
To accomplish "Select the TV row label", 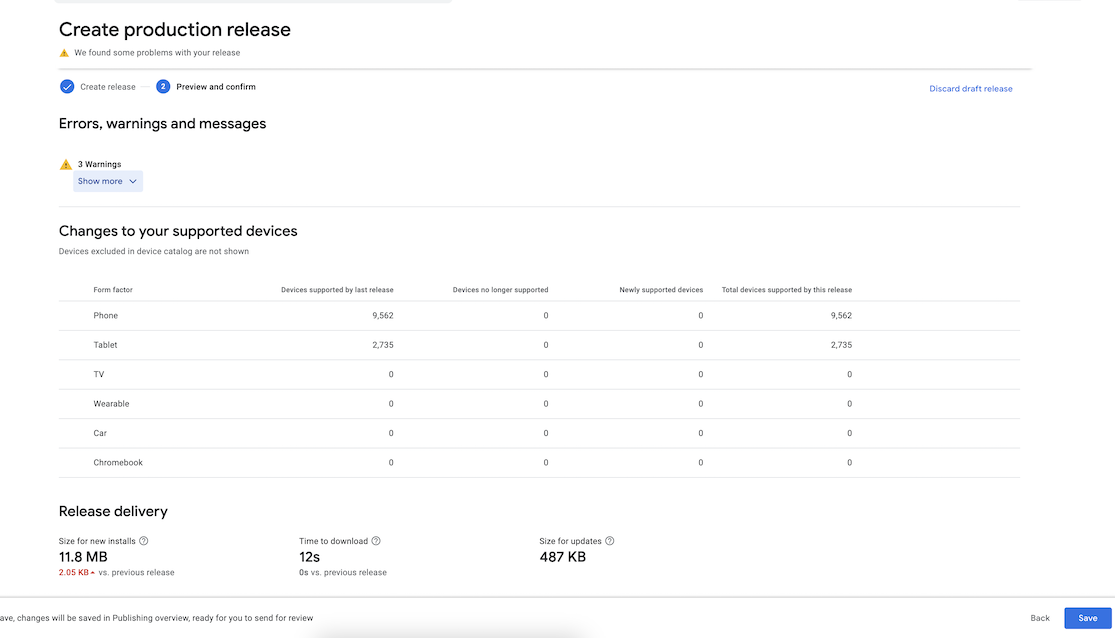I will pyautogui.click(x=99, y=374).
